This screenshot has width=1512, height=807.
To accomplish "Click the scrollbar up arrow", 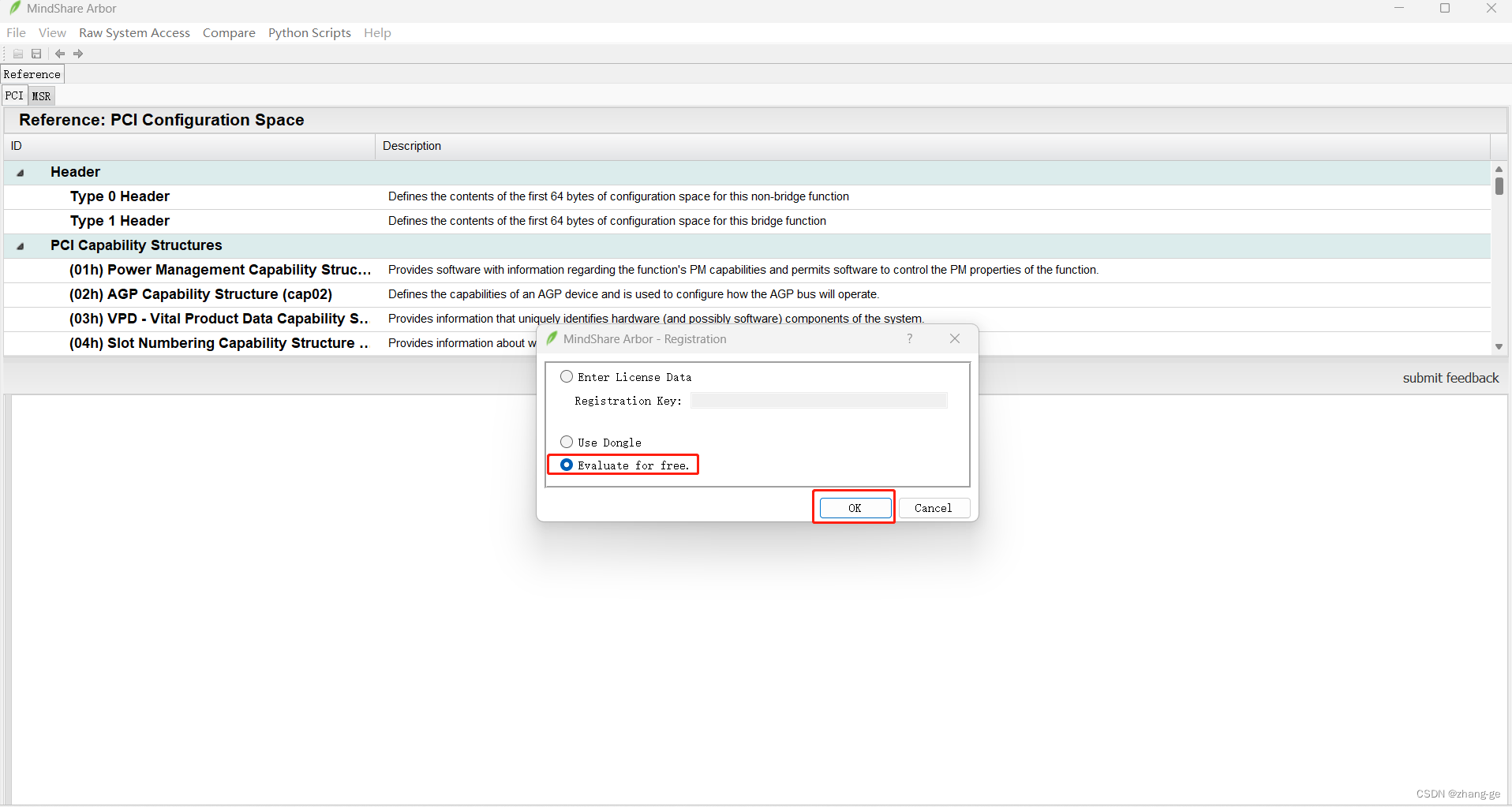I will tap(1499, 168).
